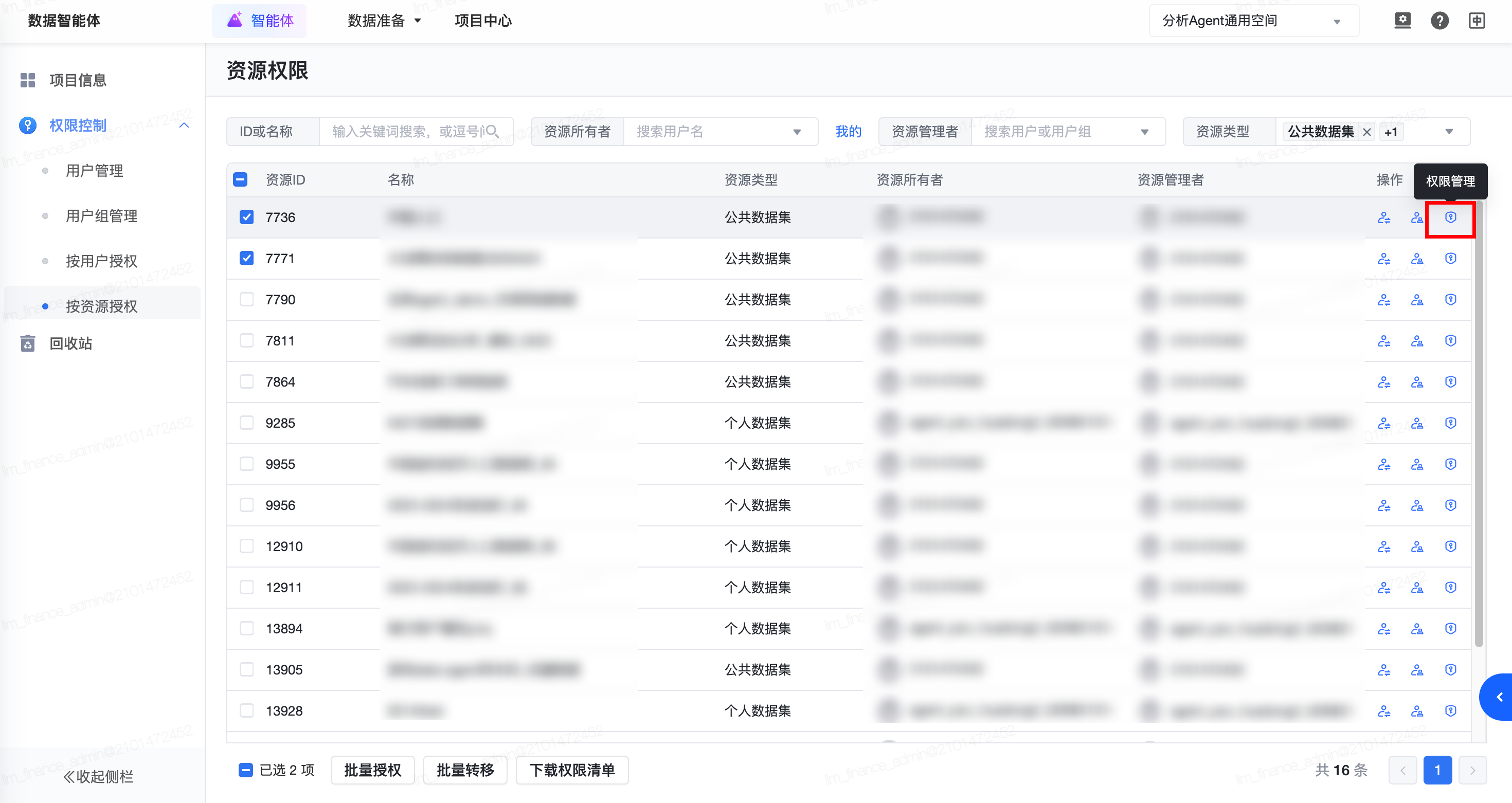The width and height of the screenshot is (1512, 803).
Task: Click the help question mark icon
Action: click(x=1439, y=21)
